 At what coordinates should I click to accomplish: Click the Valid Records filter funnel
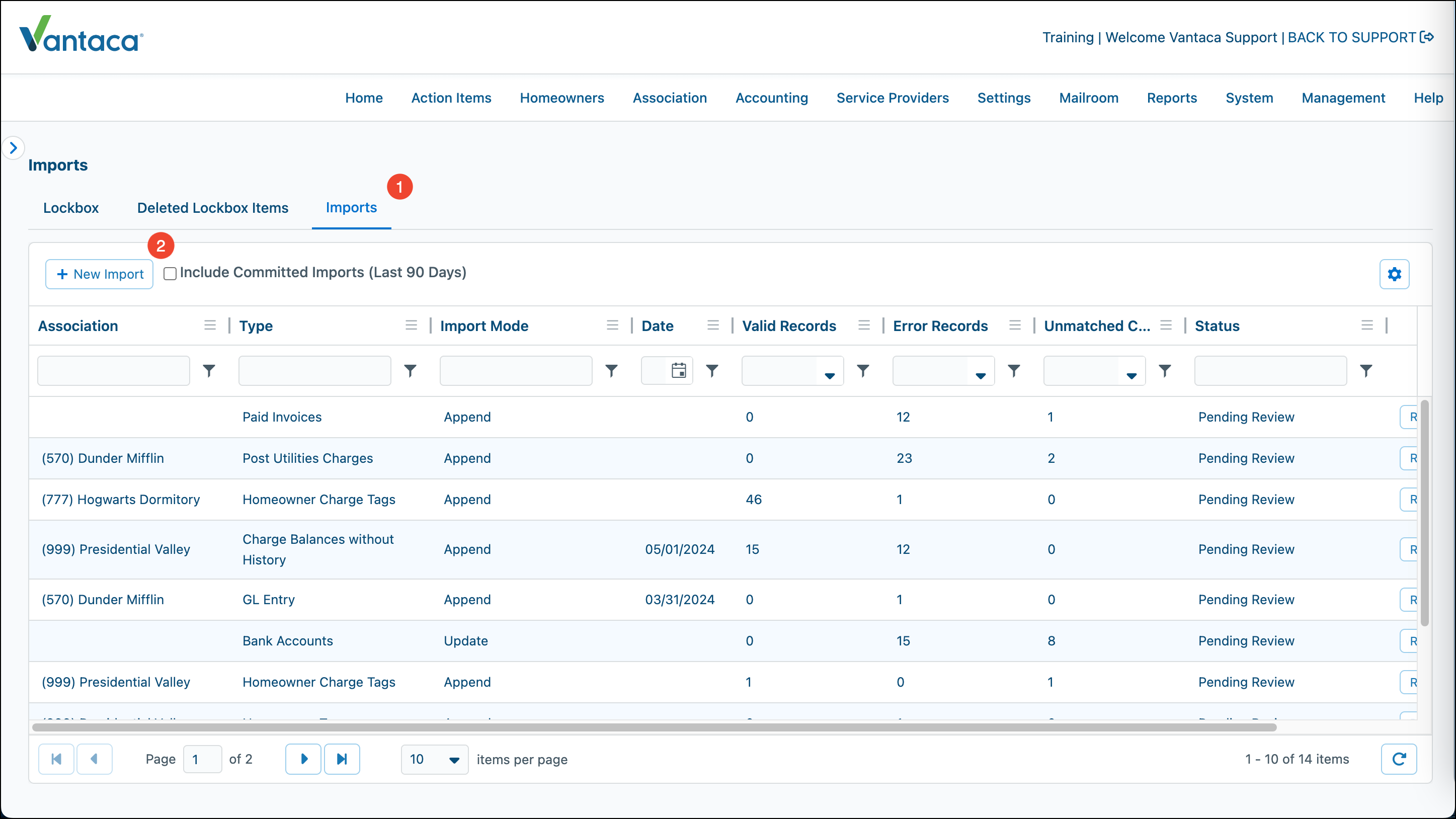click(x=863, y=371)
